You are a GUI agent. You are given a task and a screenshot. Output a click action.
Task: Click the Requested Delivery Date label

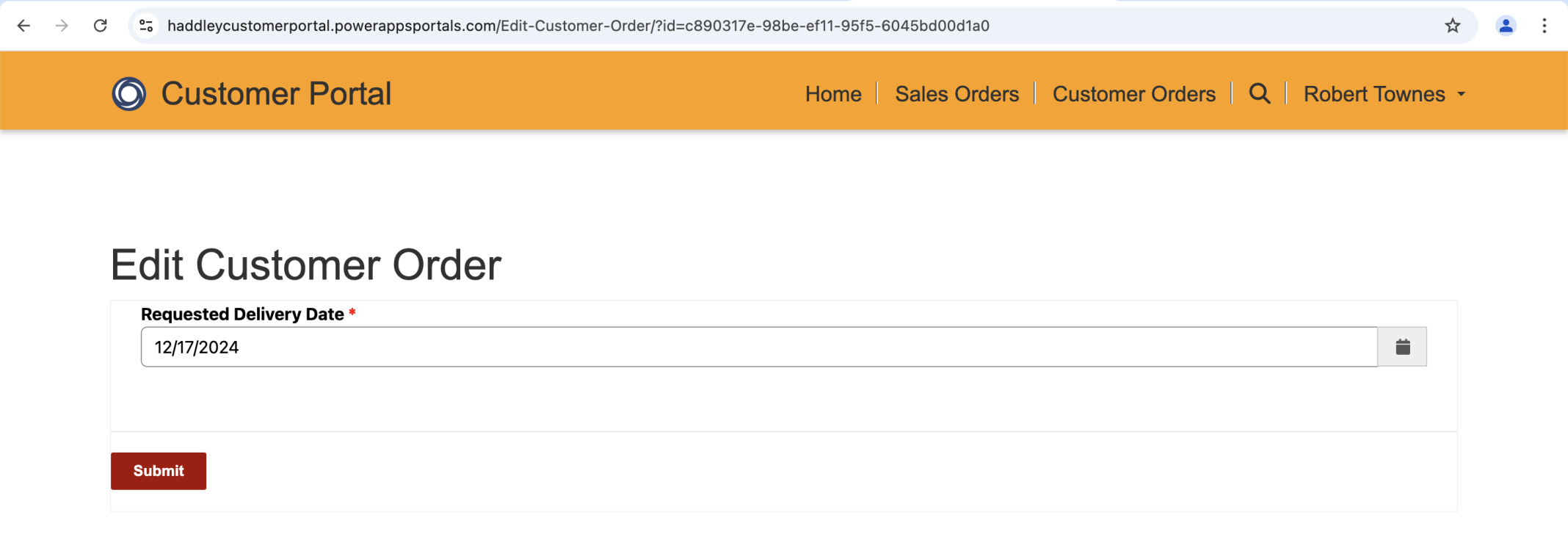[242, 314]
